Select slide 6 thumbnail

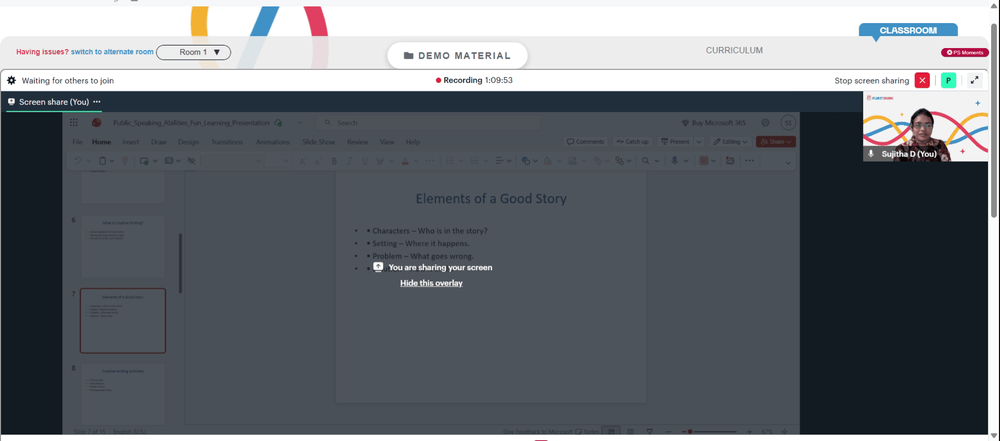point(122,246)
